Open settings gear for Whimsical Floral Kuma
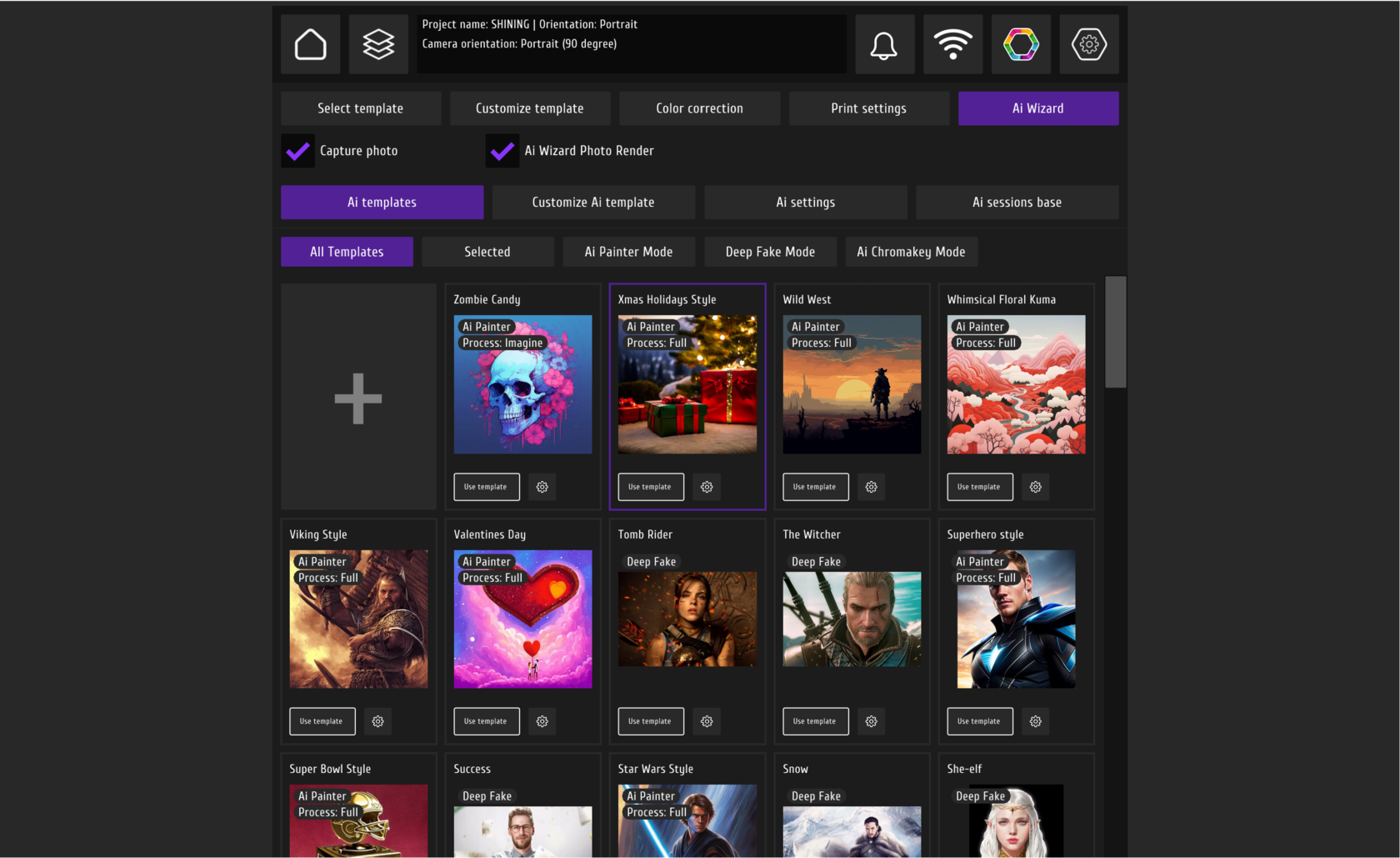The width and height of the screenshot is (1400, 858). 1036,487
